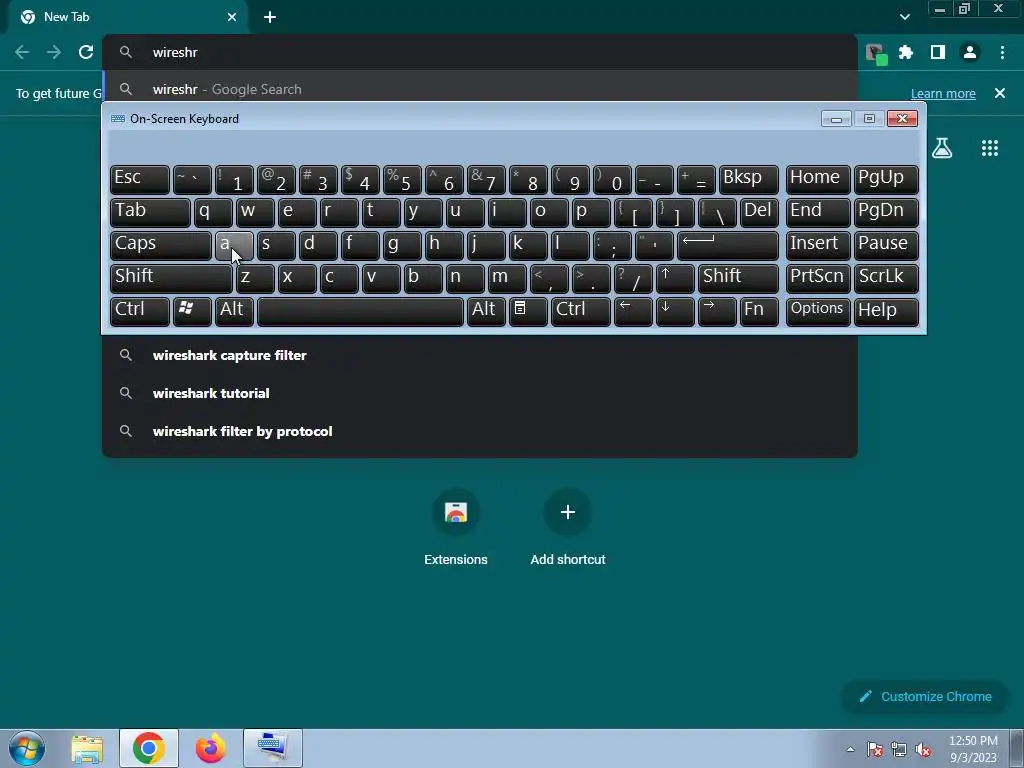Expand the tab search chevron
Screen dimensions: 1024x768
(904, 17)
